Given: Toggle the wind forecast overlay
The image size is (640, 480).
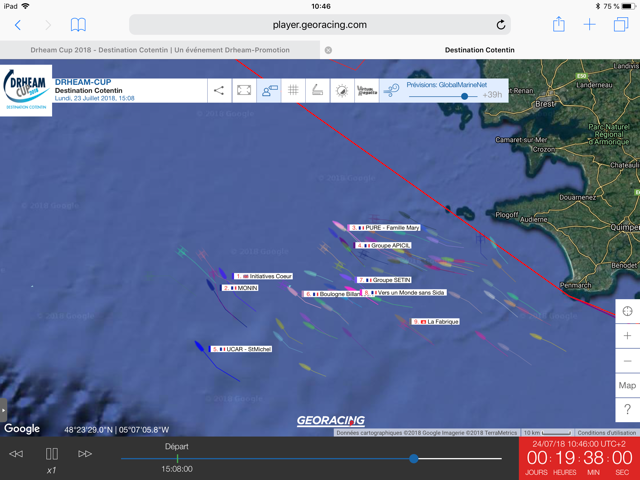Looking at the screenshot, I should click(391, 90).
